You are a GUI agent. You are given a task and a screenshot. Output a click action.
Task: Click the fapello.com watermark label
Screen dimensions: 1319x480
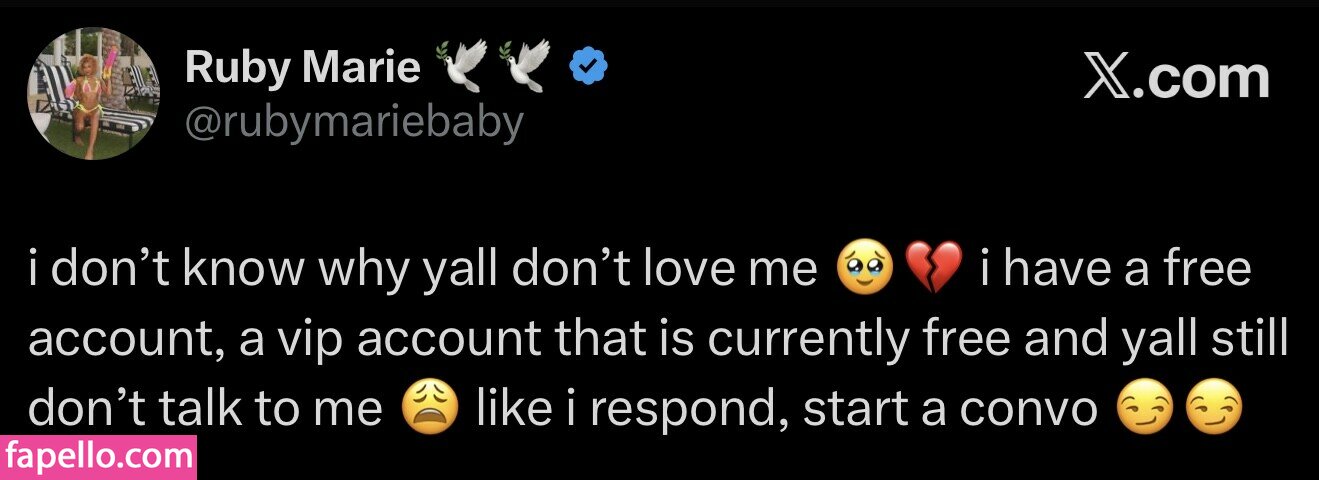[x=98, y=459]
